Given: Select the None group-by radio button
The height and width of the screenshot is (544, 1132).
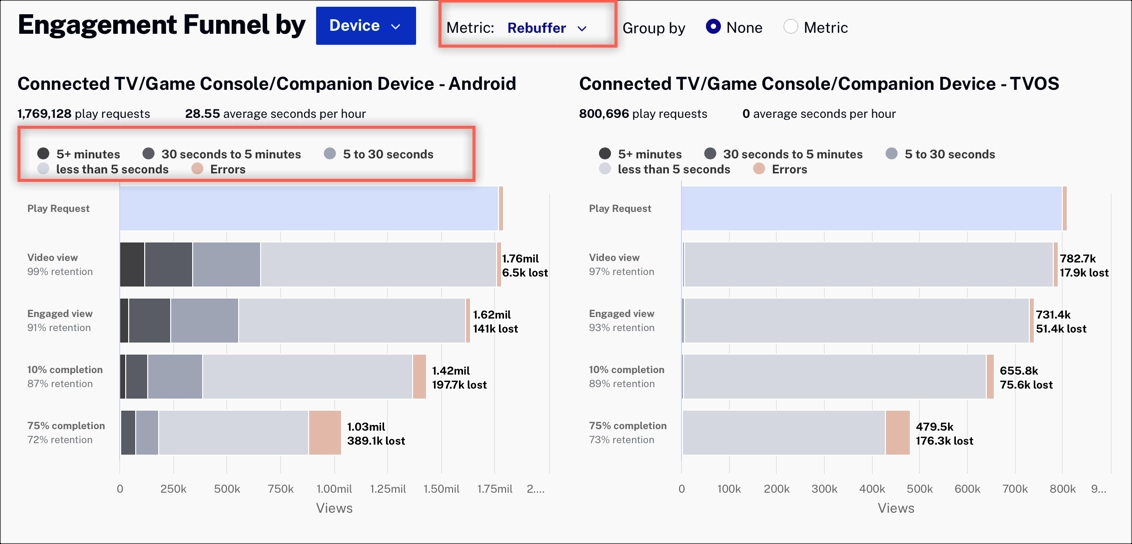Looking at the screenshot, I should 713,27.
